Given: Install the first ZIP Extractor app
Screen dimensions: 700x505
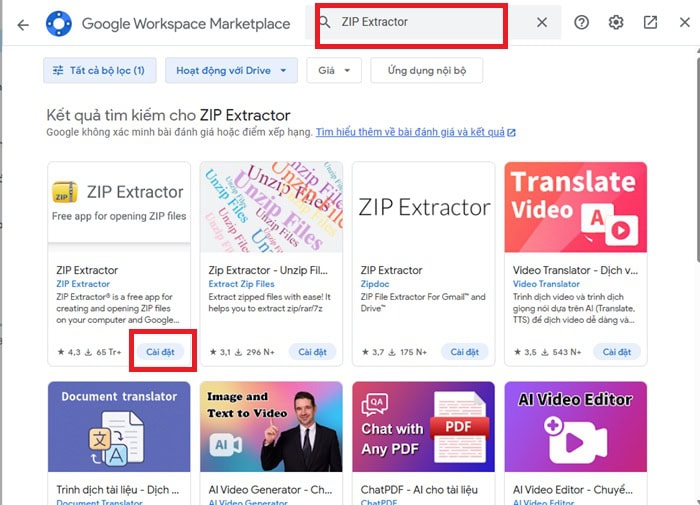Looking at the screenshot, I should pos(161,352).
